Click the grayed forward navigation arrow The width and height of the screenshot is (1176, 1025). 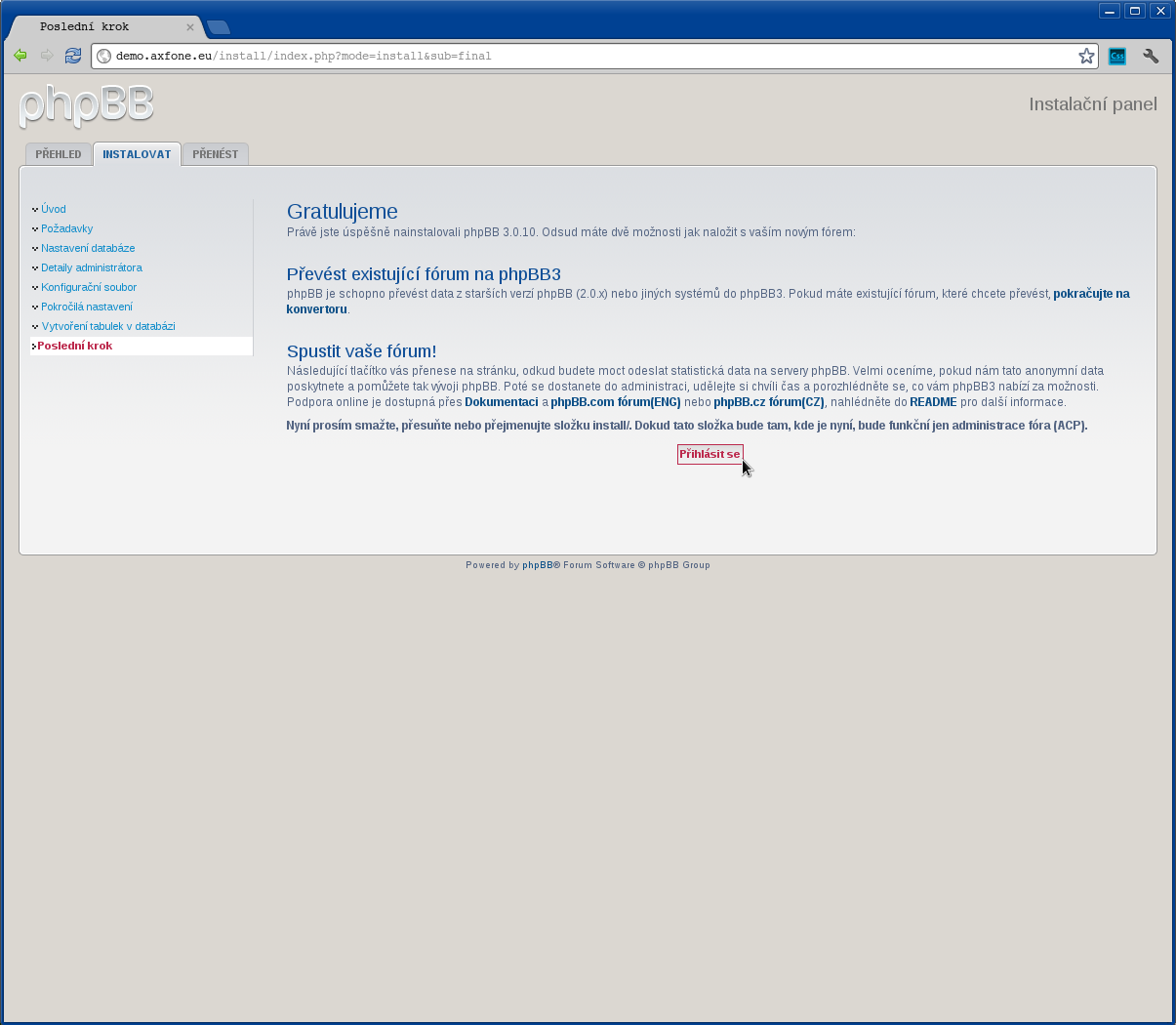(x=46, y=56)
